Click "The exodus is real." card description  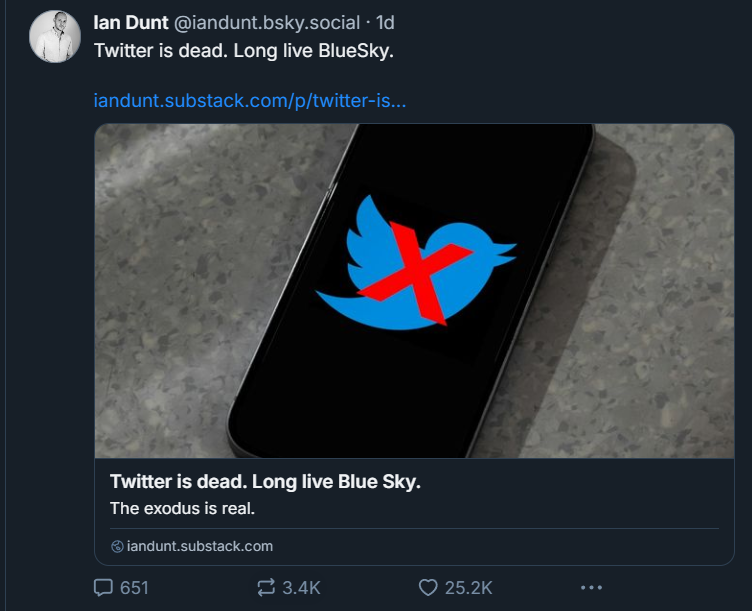(183, 508)
